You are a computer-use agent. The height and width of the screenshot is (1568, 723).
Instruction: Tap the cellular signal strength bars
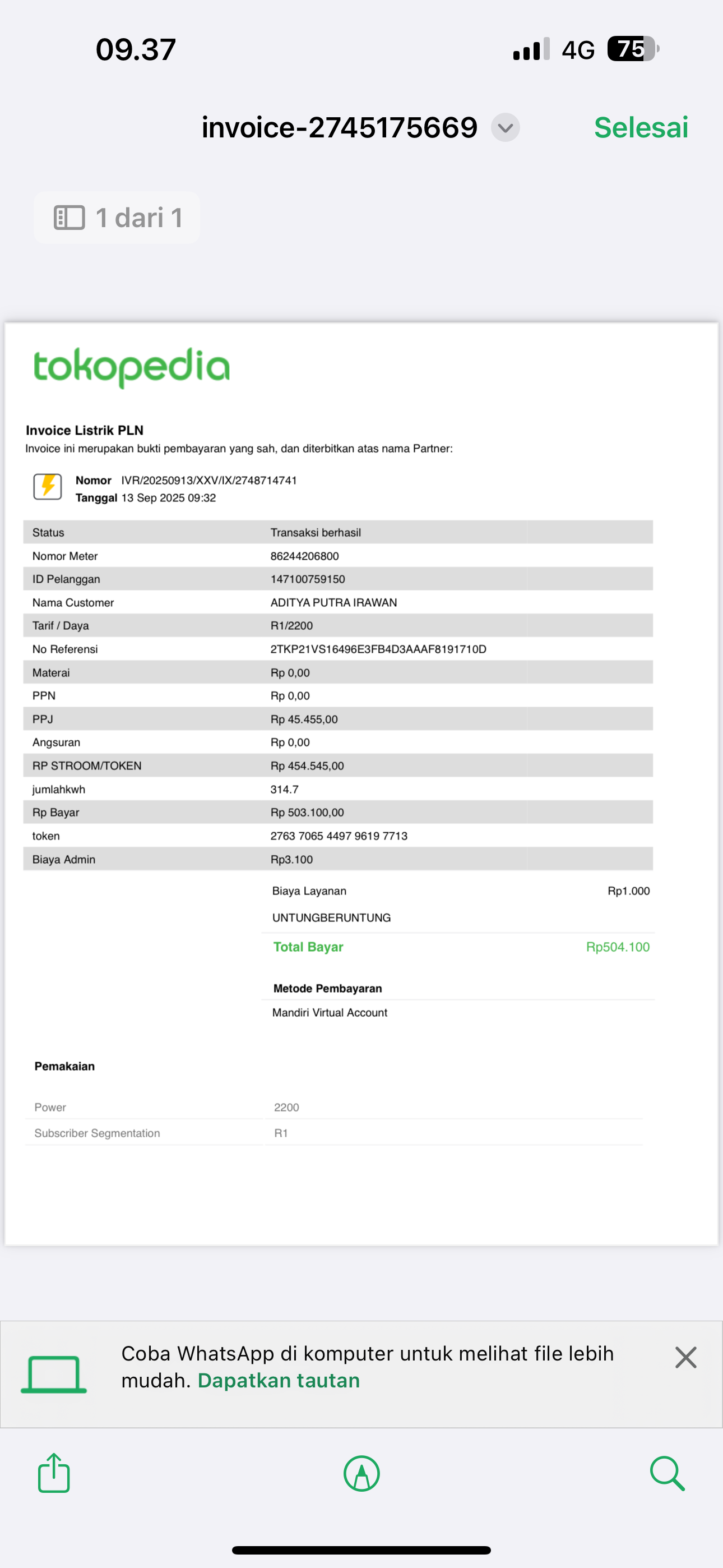click(x=531, y=50)
